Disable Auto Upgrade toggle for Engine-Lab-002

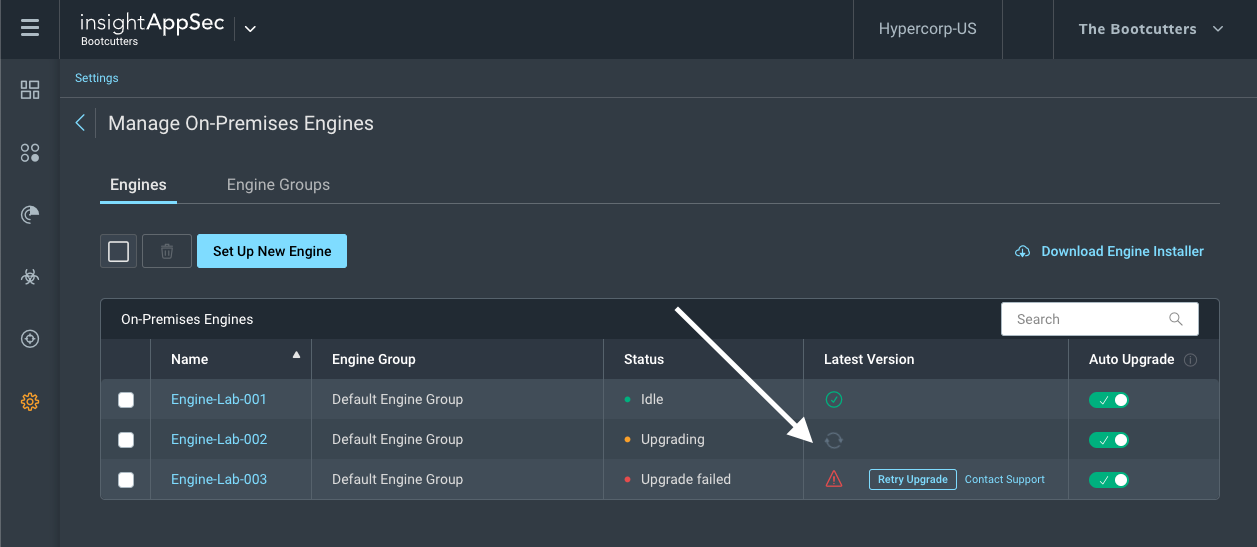tap(1108, 440)
